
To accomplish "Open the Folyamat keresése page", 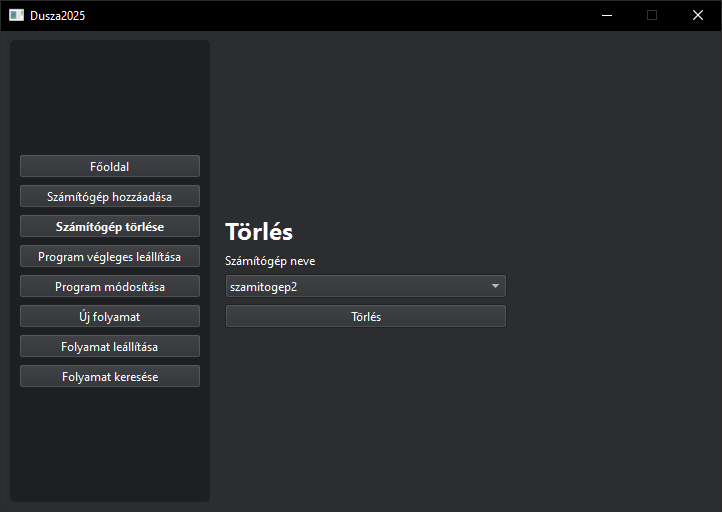I will click(110, 376).
